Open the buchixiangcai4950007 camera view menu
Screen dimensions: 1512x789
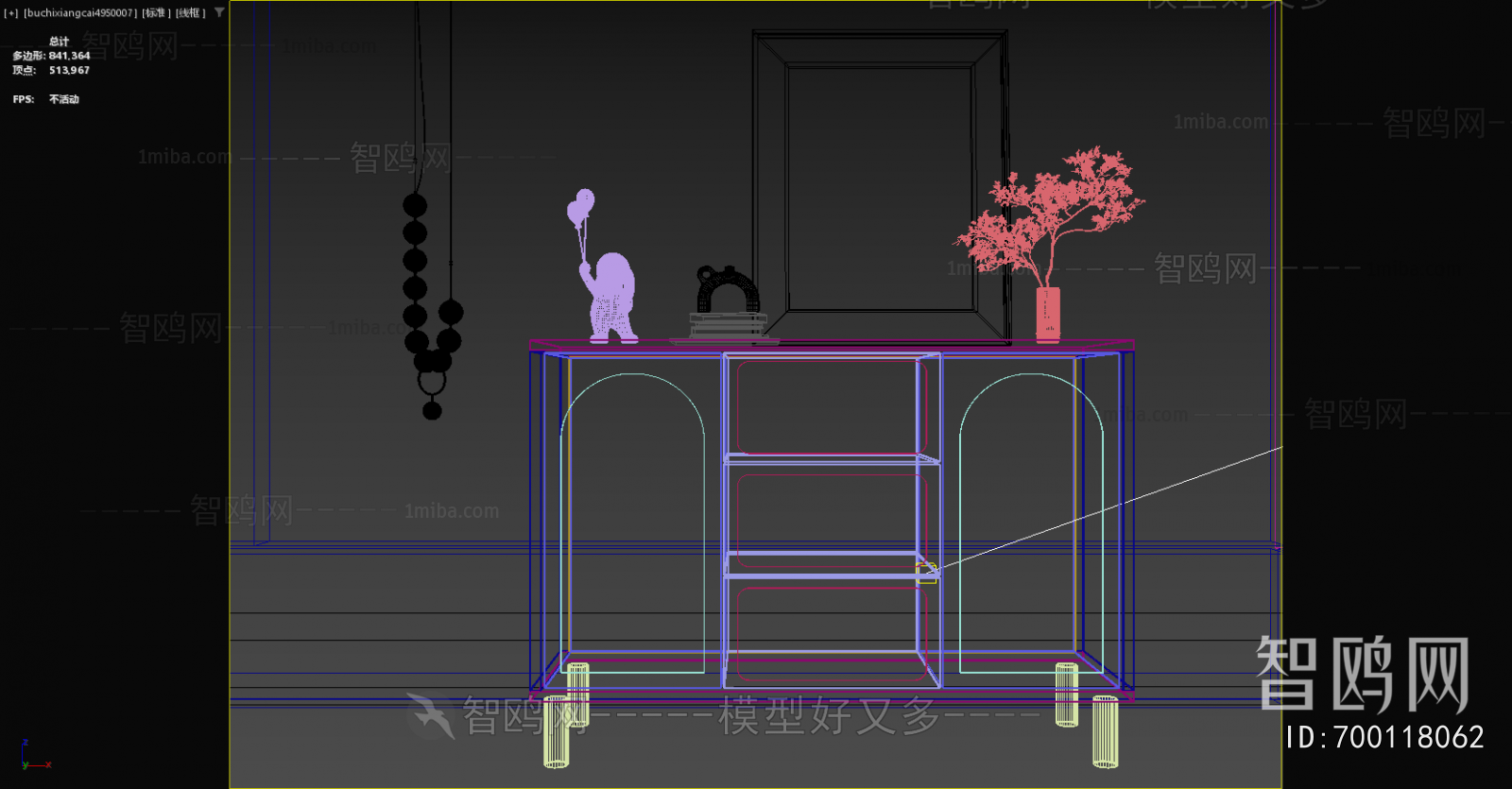[x=80, y=13]
